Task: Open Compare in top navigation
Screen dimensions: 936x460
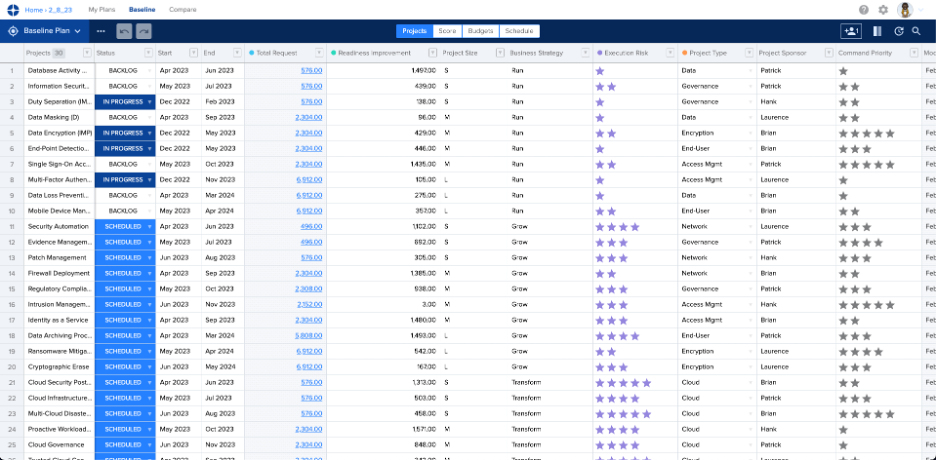Action: click(x=183, y=10)
